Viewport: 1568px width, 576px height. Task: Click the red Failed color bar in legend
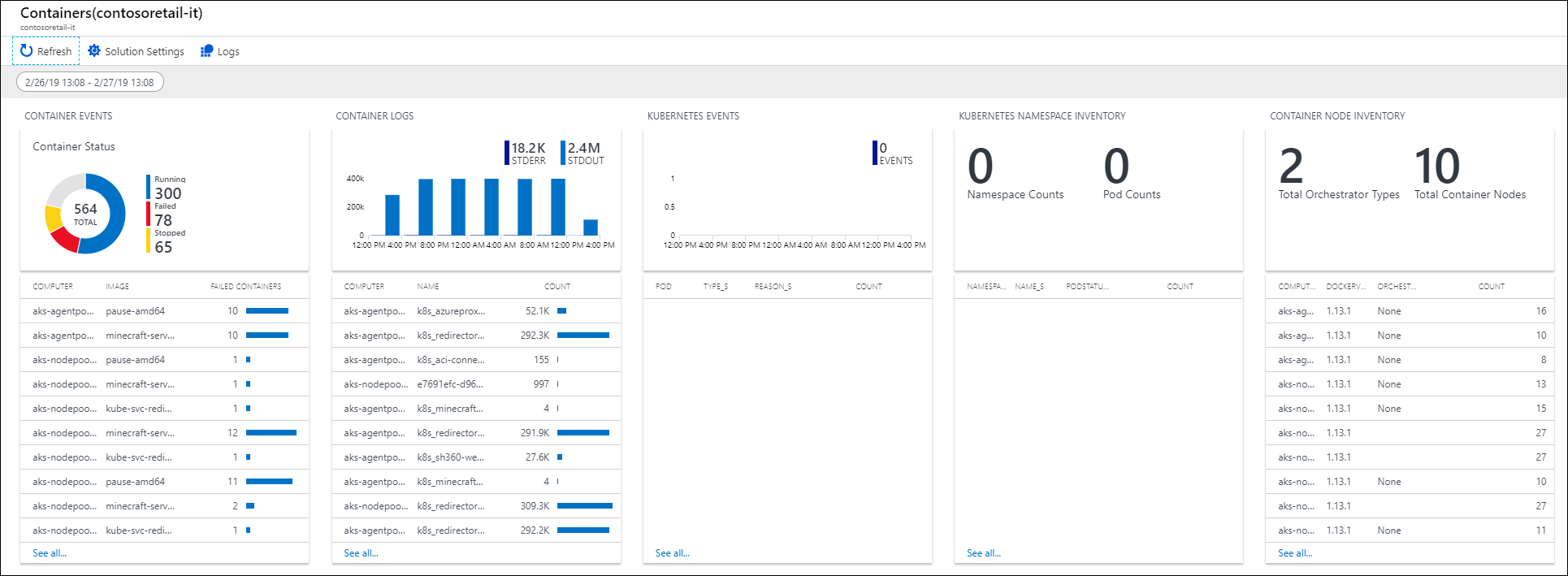(x=149, y=214)
